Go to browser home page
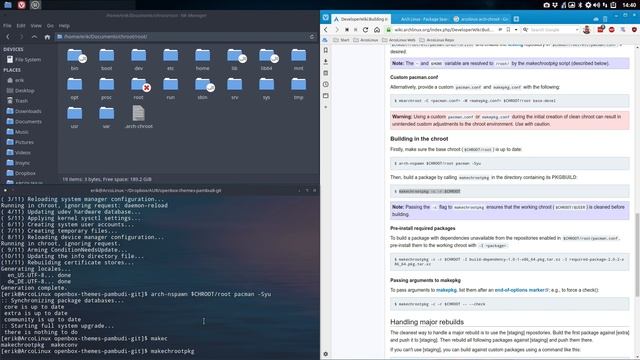The height and width of the screenshot is (360, 640). coord(377,30)
